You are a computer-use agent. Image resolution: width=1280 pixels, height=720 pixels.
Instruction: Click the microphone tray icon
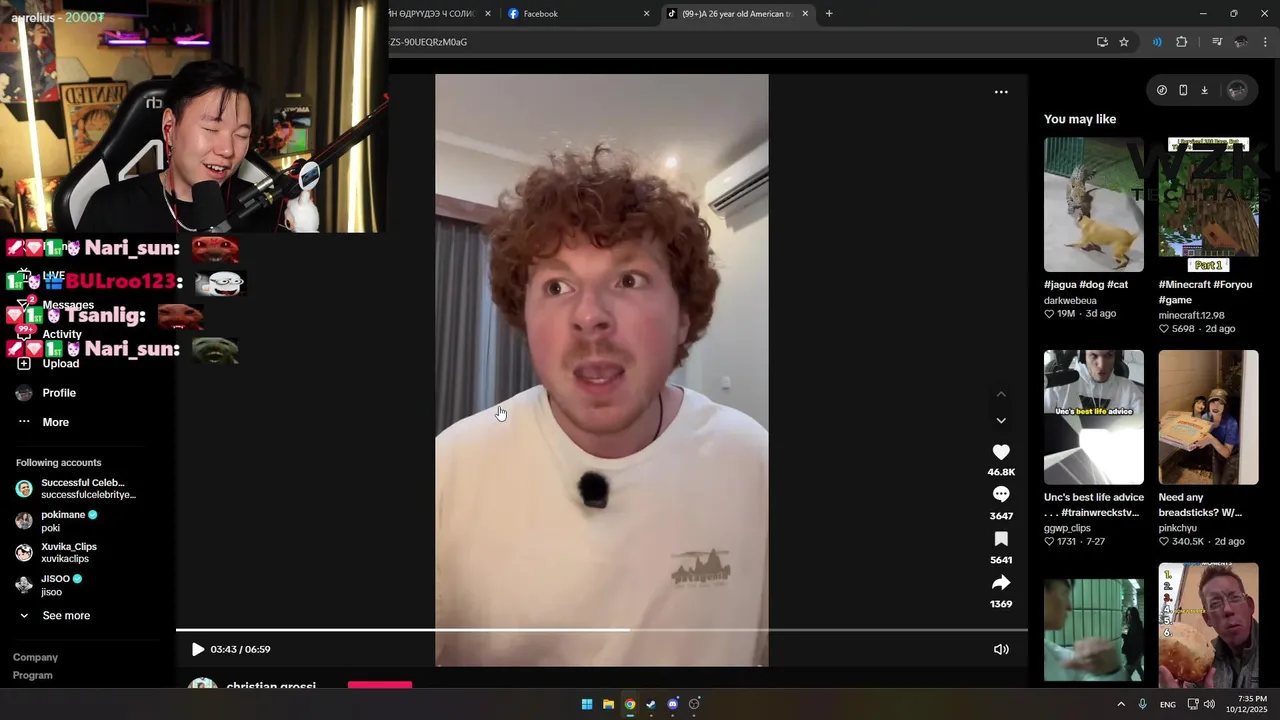pyautogui.click(x=1143, y=704)
